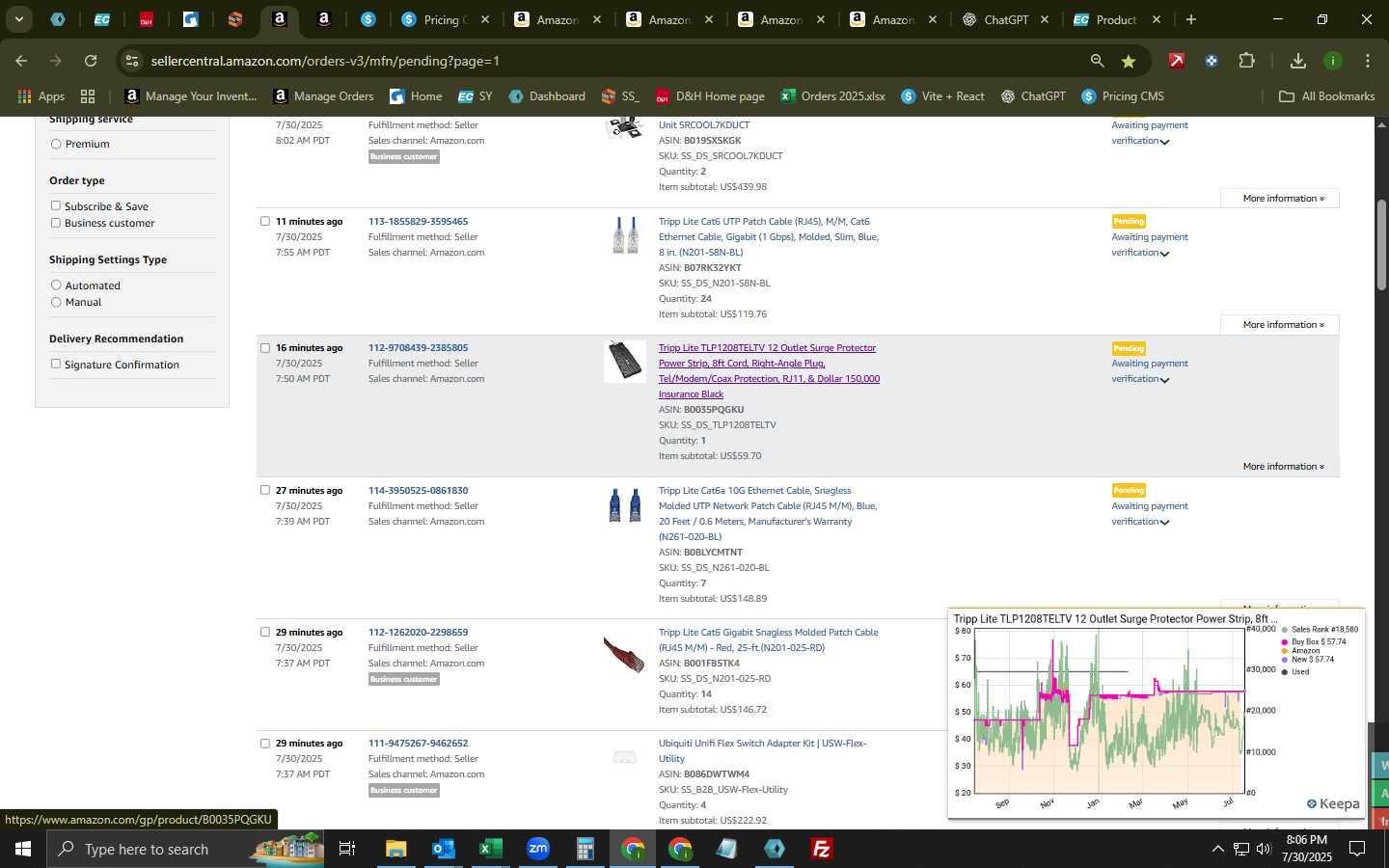Open the Chrome downloads icon

(x=1298, y=61)
